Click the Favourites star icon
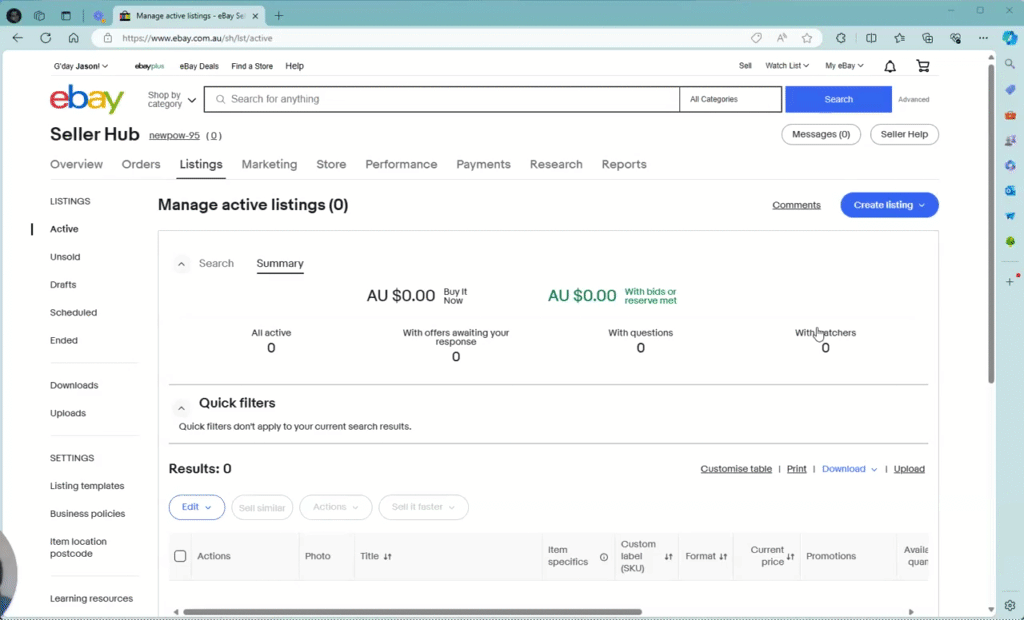 point(807,36)
